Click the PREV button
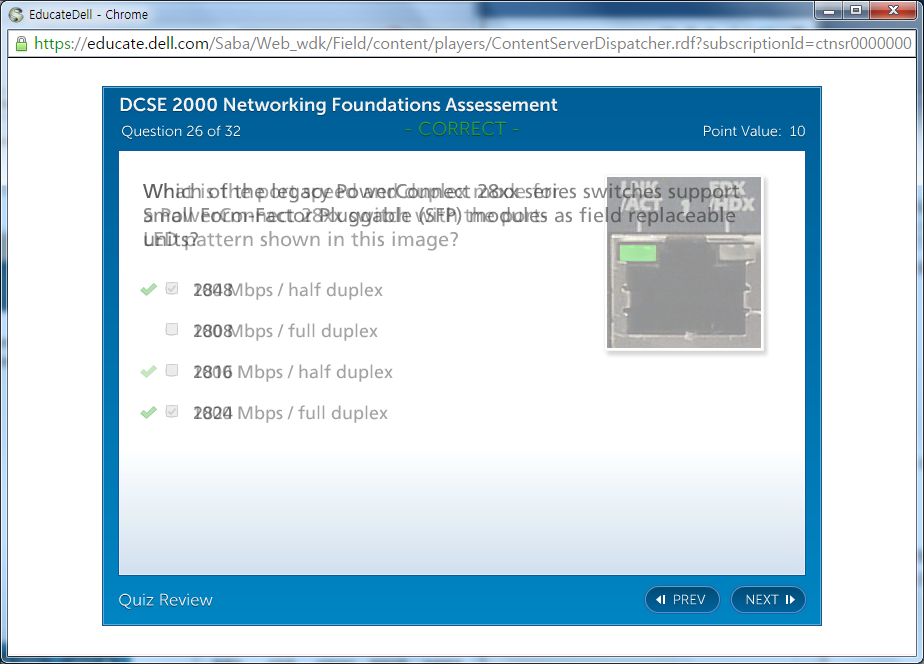924x664 pixels. click(682, 599)
